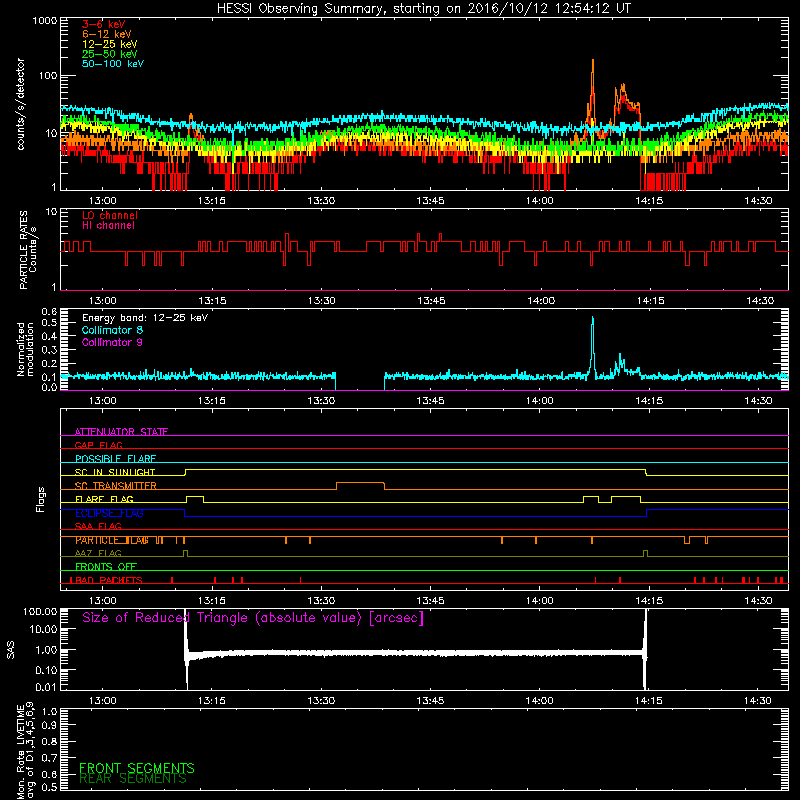
Task: Click the 13:15 time label under the modulation panel
Action: 212,401
